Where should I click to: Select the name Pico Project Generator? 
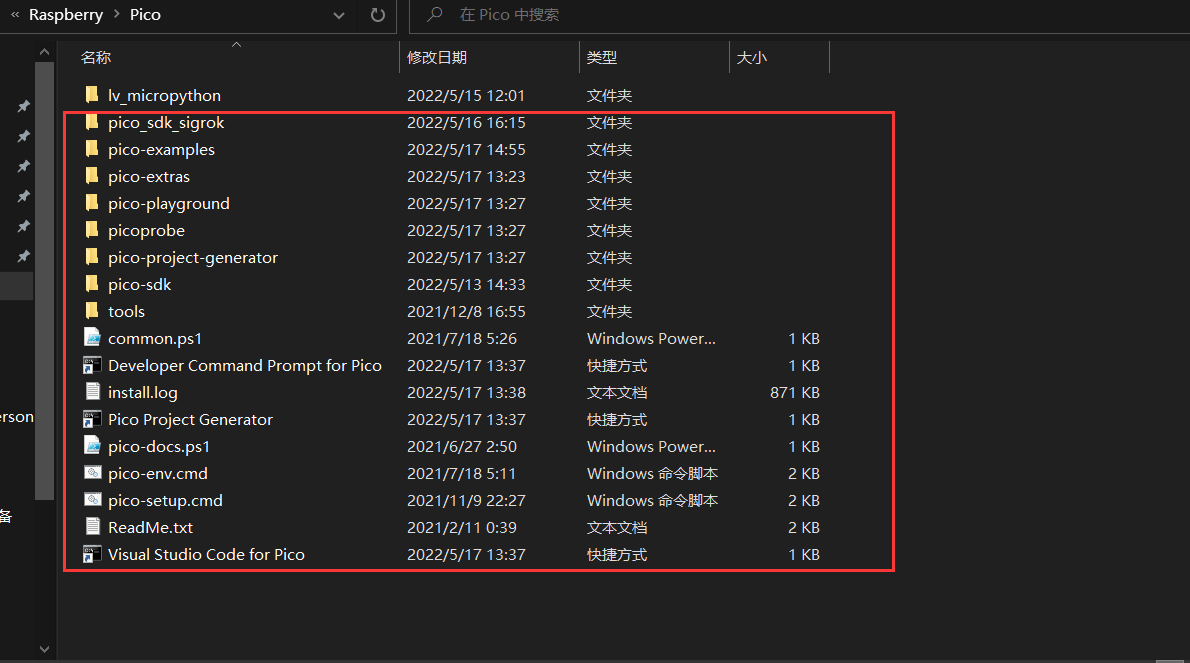click(190, 419)
